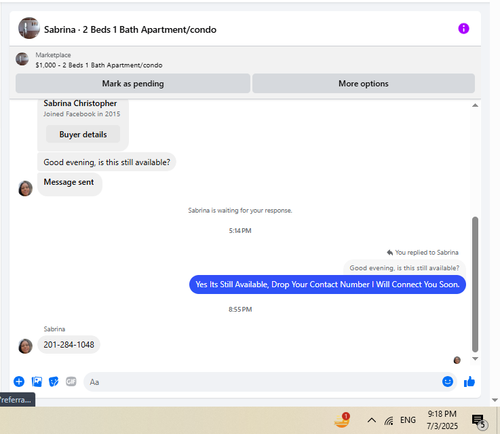Click the seen-by small avatar

[x=457, y=360]
